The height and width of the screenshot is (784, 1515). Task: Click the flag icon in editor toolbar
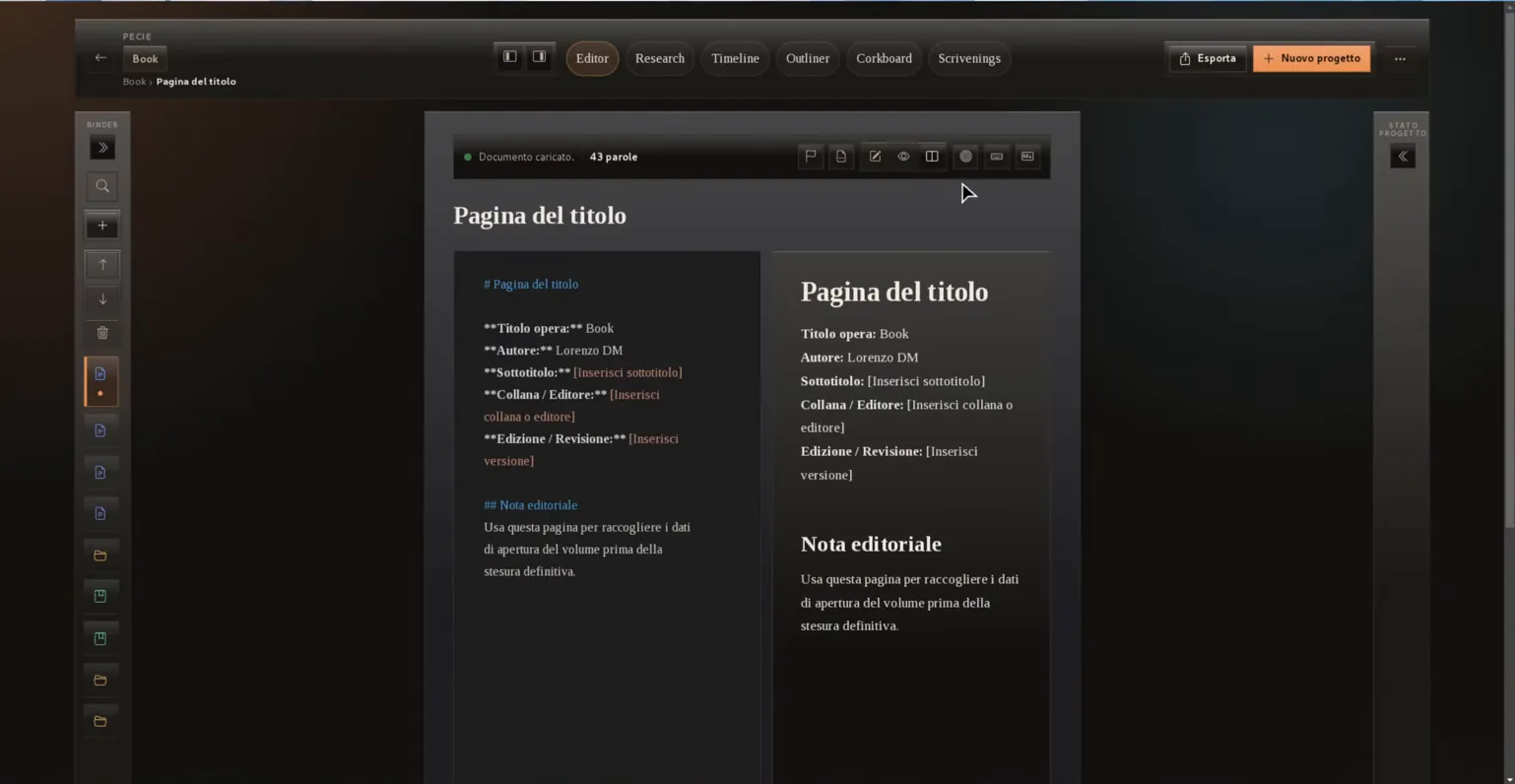coord(811,157)
